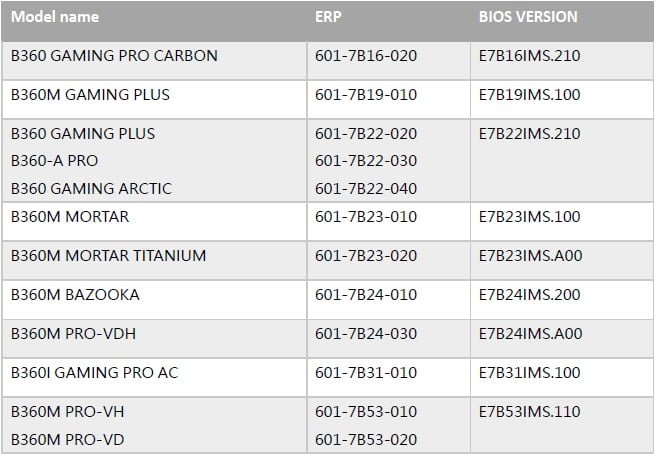
Task: Click the B360 GAMING ARCTIC entry
Action: (91, 188)
